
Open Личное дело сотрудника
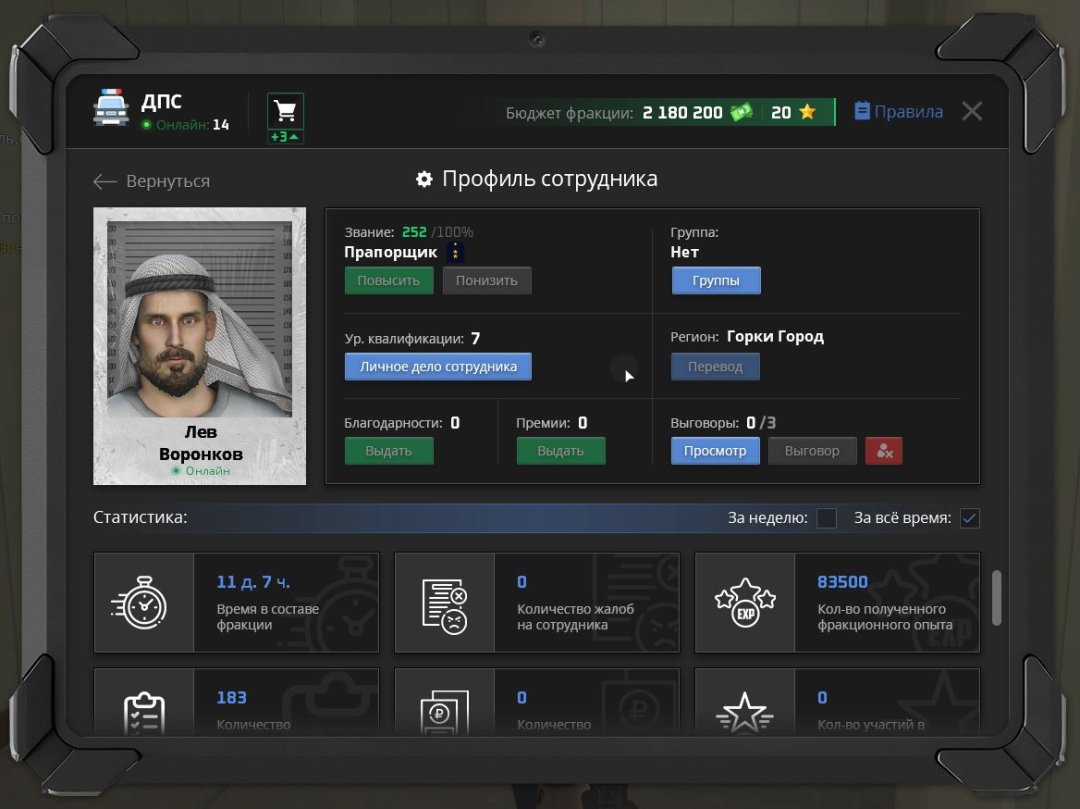[x=438, y=366]
